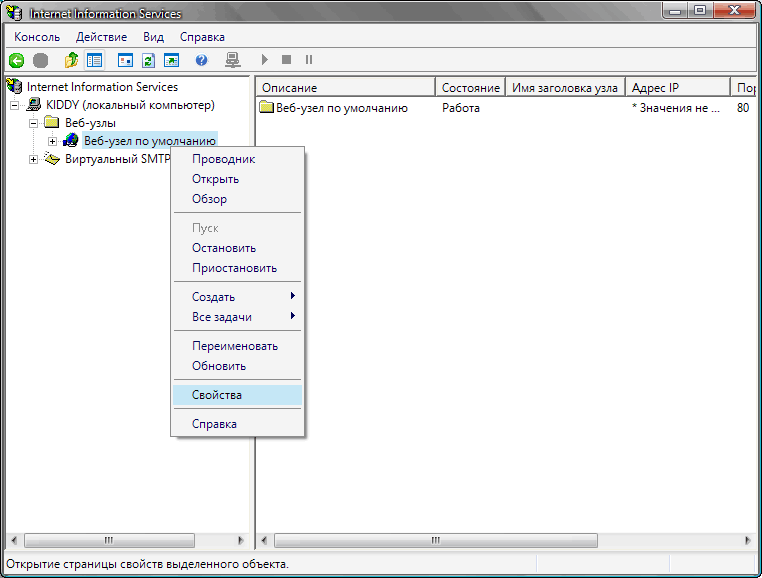Image resolution: width=762 pixels, height=578 pixels.
Task: Open the Справка menu in menu bar
Action: coord(202,37)
